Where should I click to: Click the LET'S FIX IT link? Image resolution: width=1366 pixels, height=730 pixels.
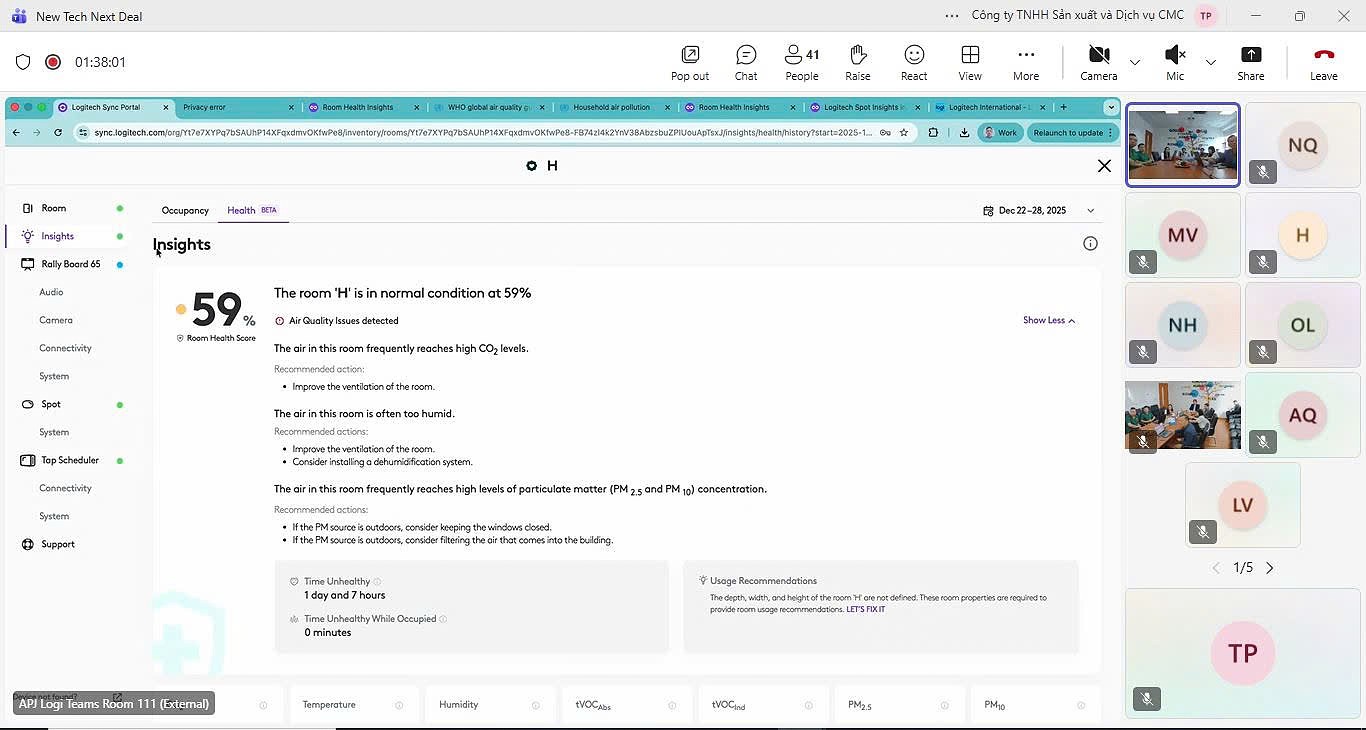pyautogui.click(x=865, y=609)
